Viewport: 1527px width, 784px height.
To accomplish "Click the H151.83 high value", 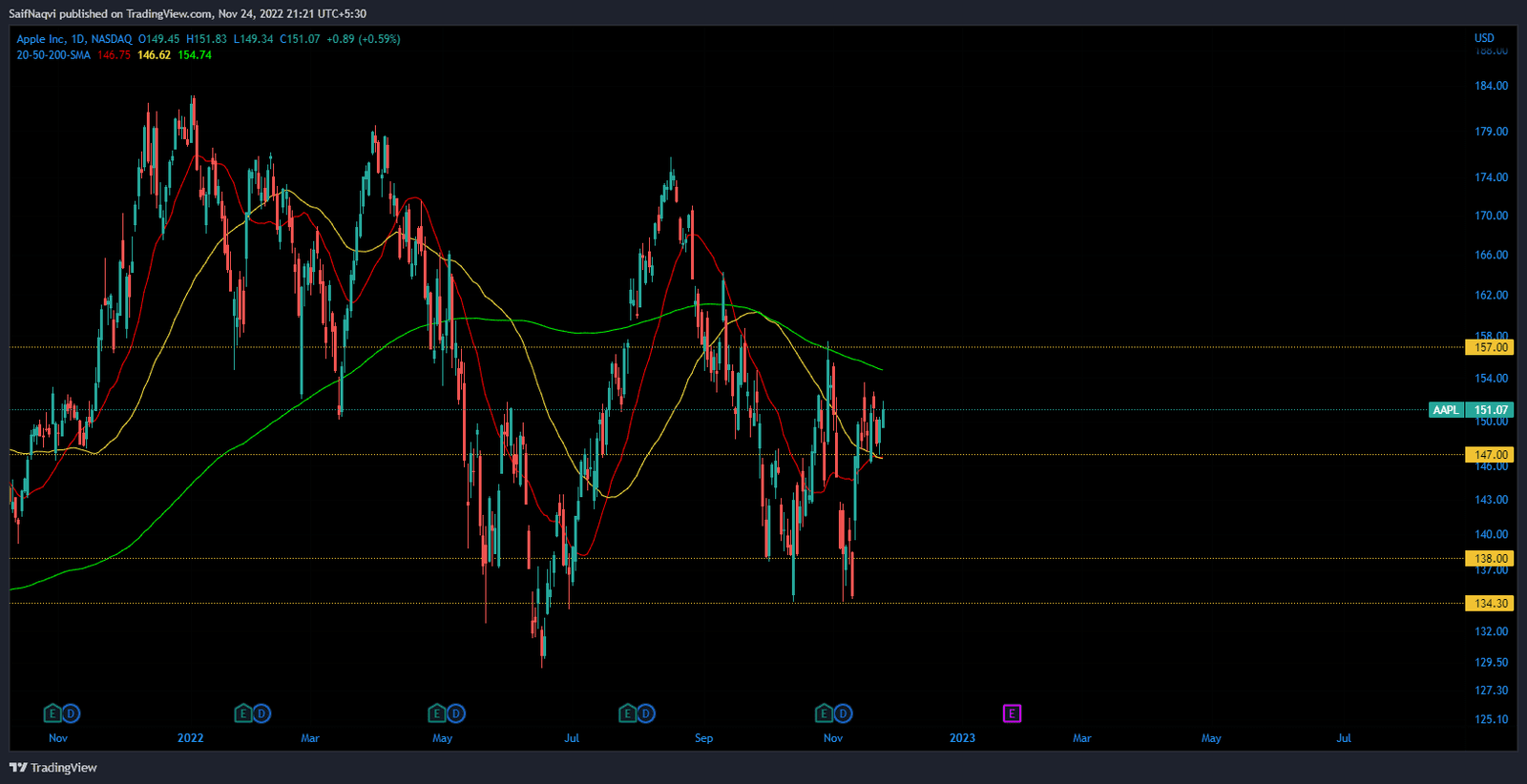I will (x=206, y=39).
